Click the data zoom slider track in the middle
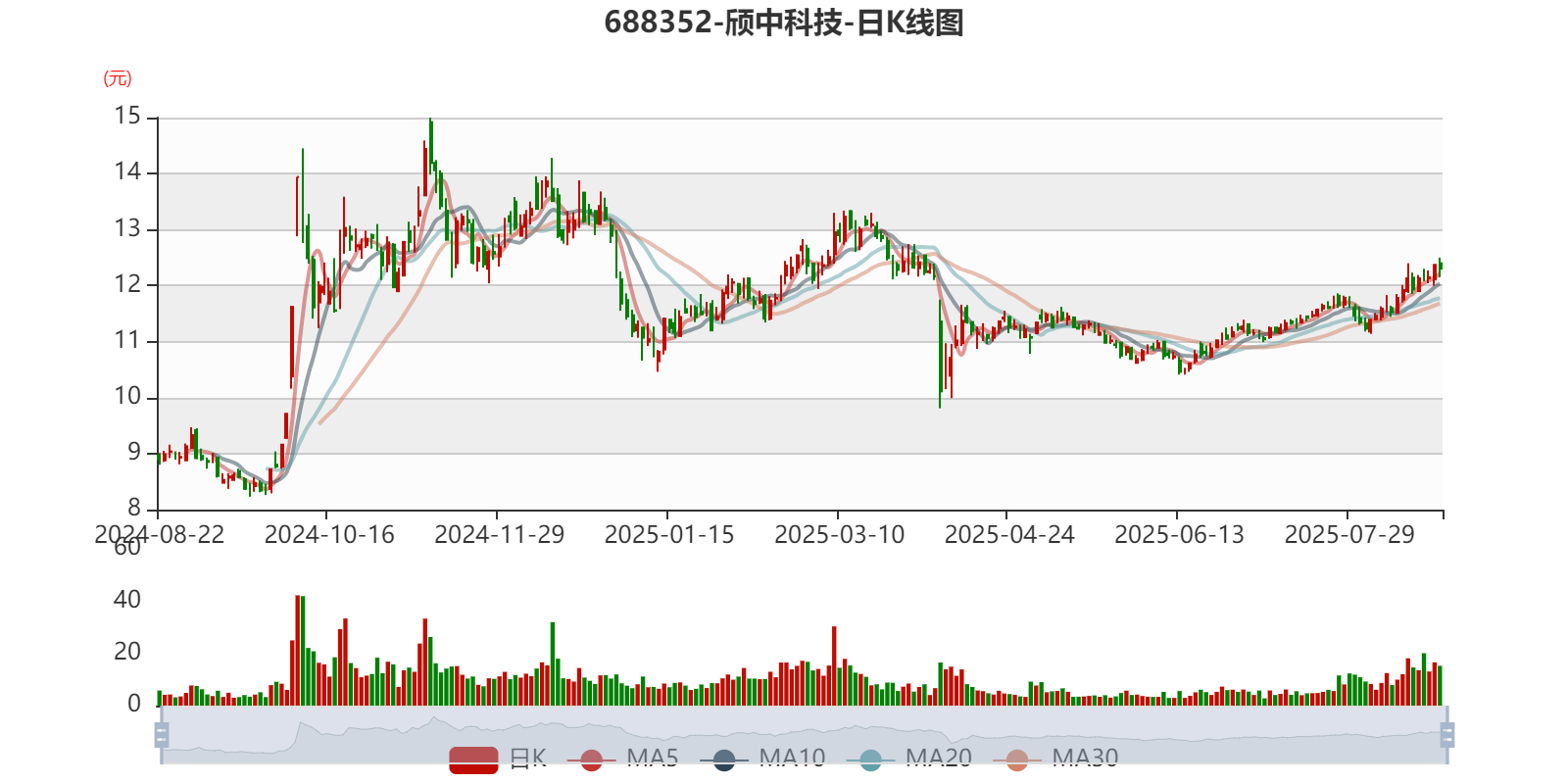 (804, 734)
